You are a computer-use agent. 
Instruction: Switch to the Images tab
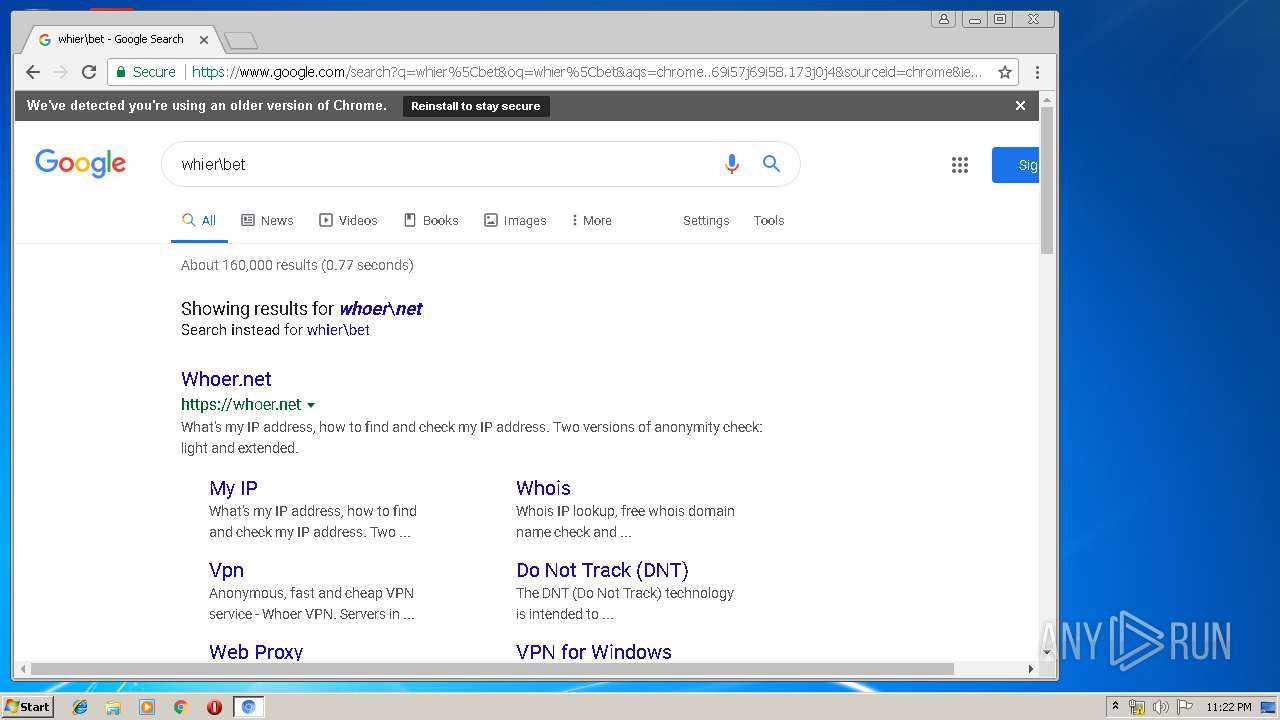click(x=515, y=220)
